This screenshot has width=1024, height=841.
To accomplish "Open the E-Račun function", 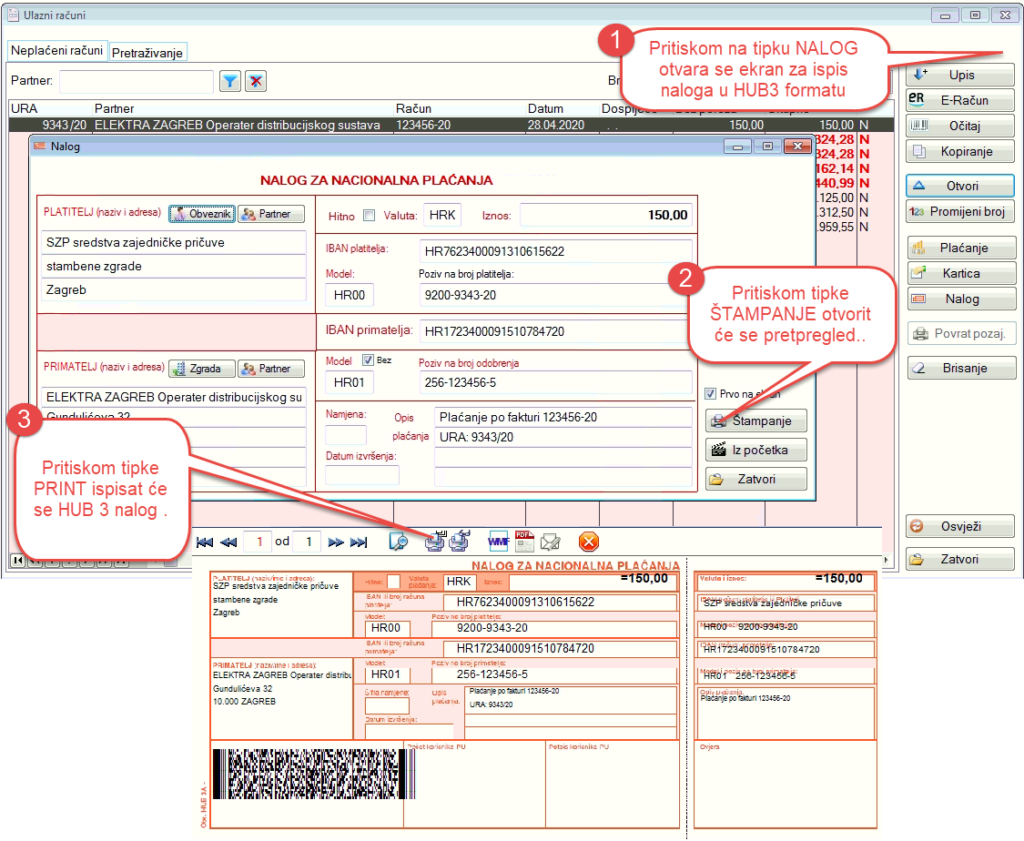I will (x=960, y=100).
